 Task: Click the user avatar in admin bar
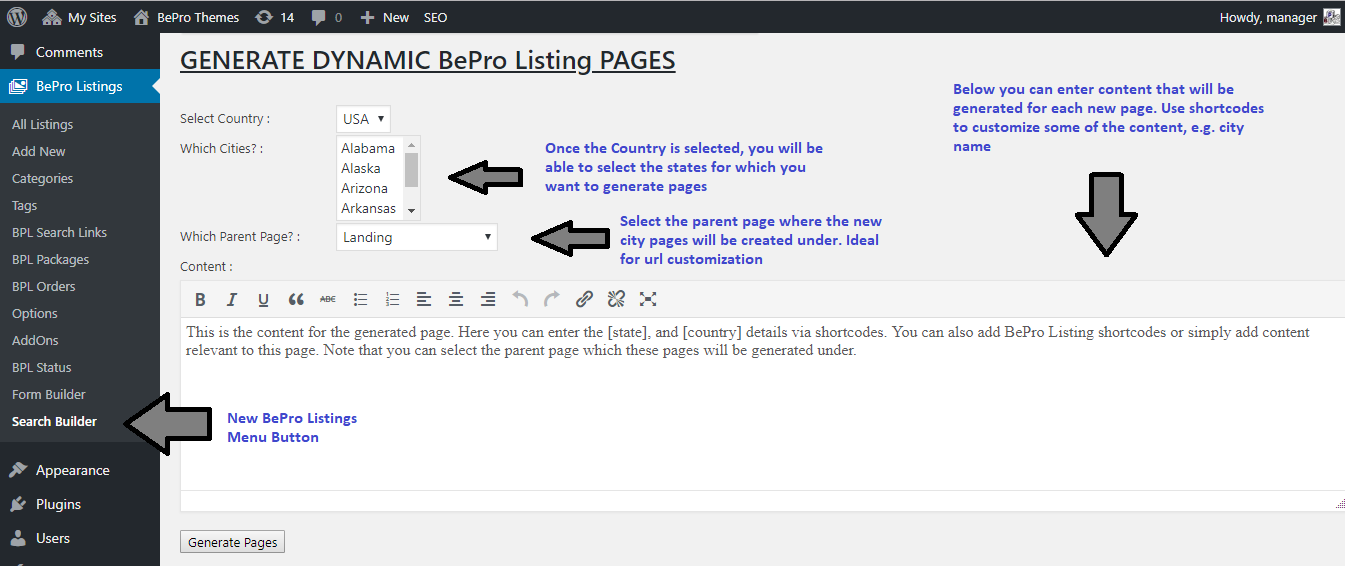tap(1331, 17)
